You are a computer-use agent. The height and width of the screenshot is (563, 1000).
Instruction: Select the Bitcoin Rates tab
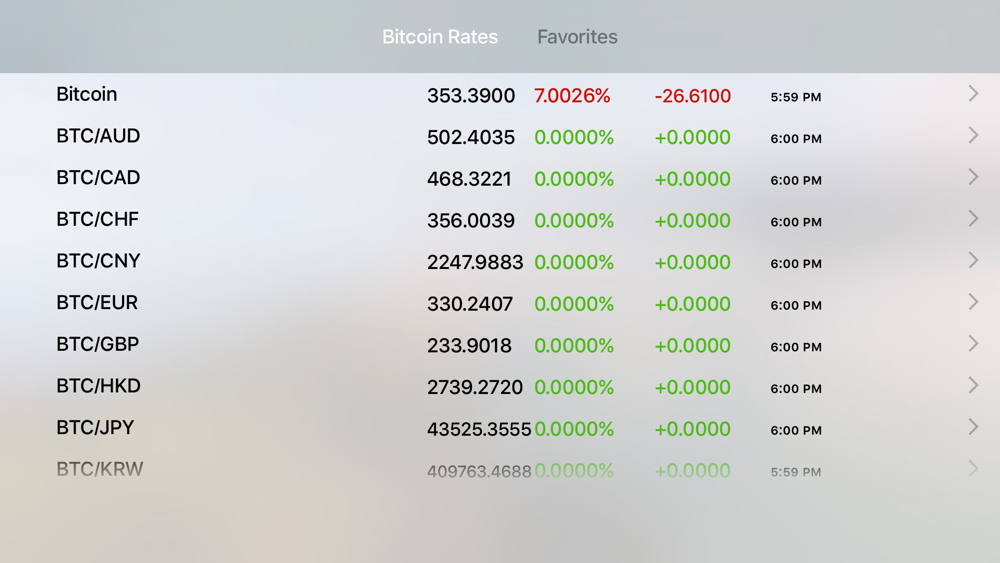pyautogui.click(x=440, y=37)
